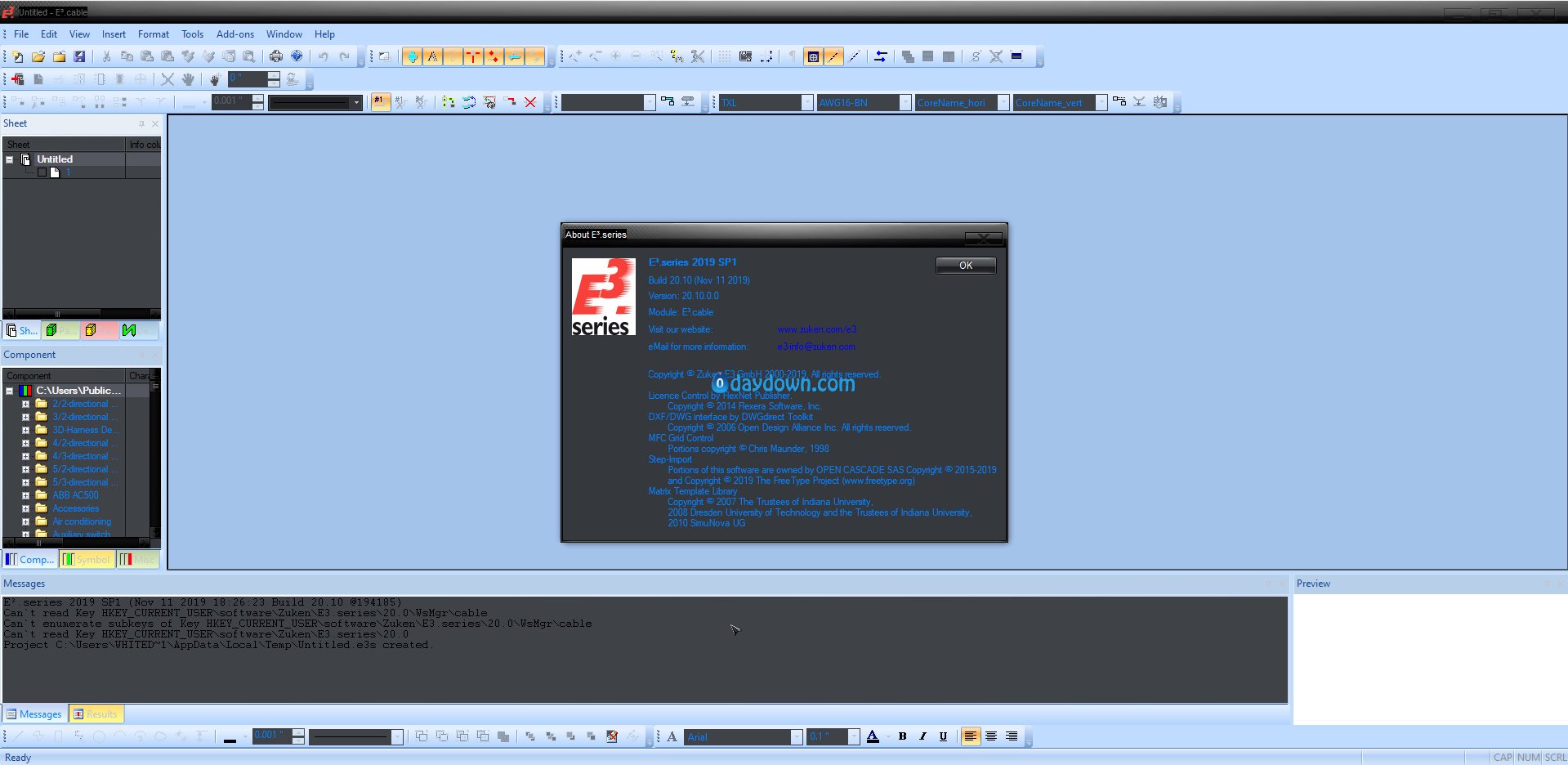Click the Bold 'B' icon
Viewport: 1568px width, 765px height.
point(902,736)
